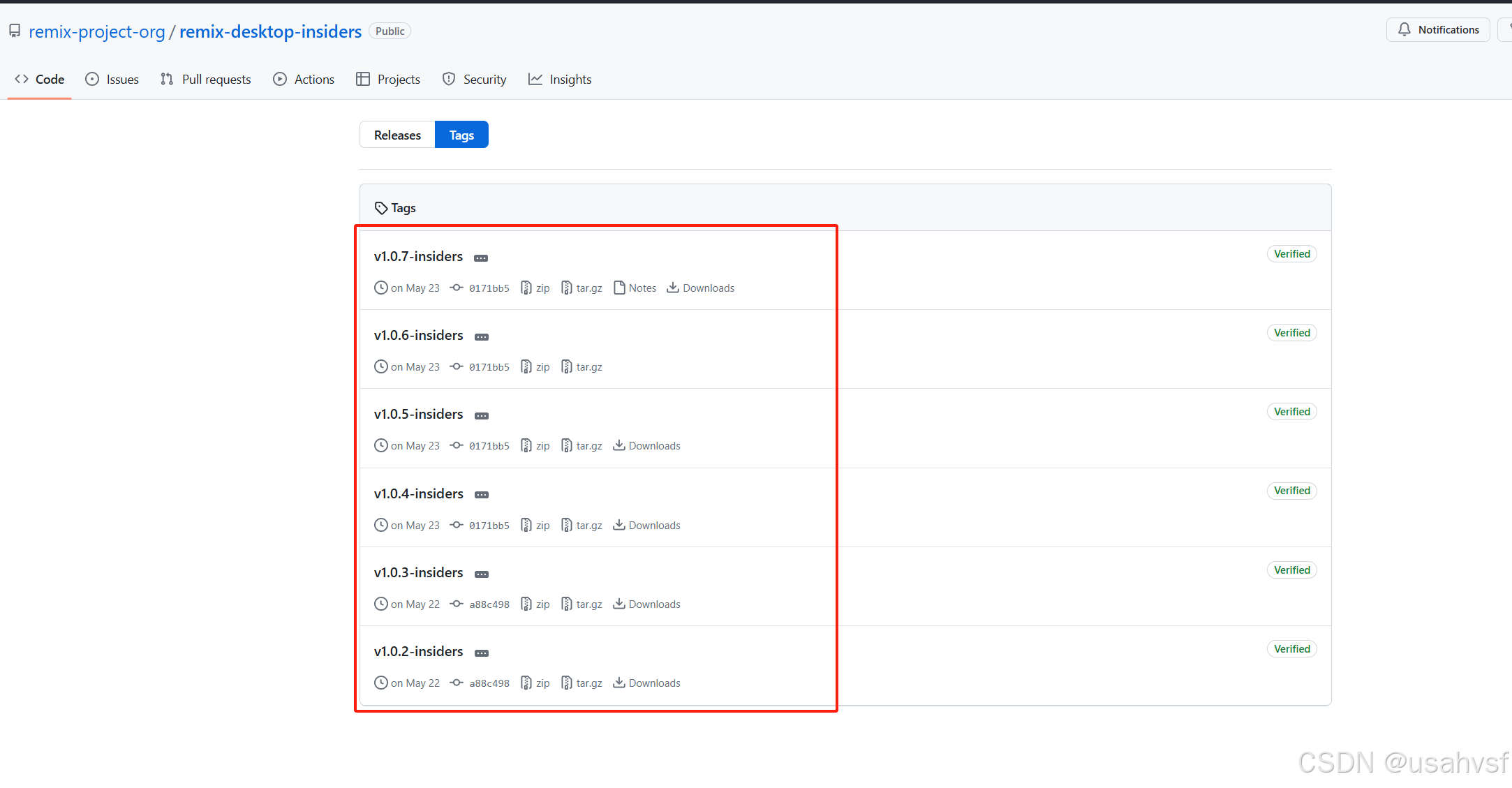This screenshot has height=788, width=1512.
Task: Switch to the Releases tab
Action: click(x=397, y=135)
